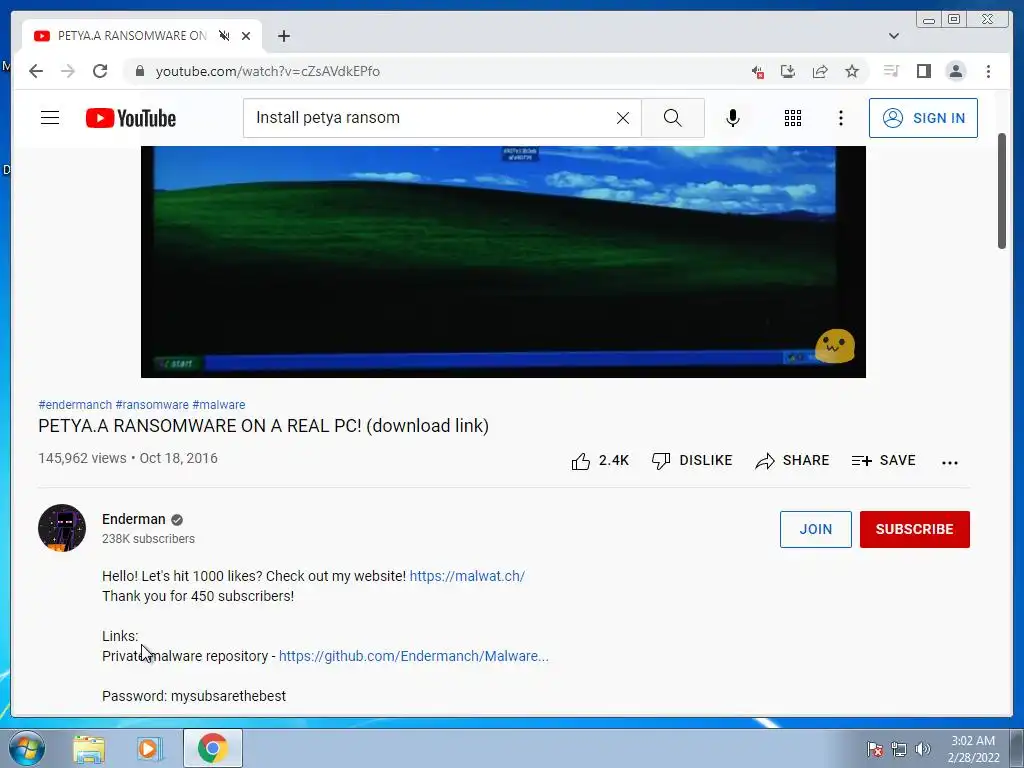Select the PETYA.A RANSOMWARE tab
This screenshot has height=768, width=1024.
(x=142, y=36)
